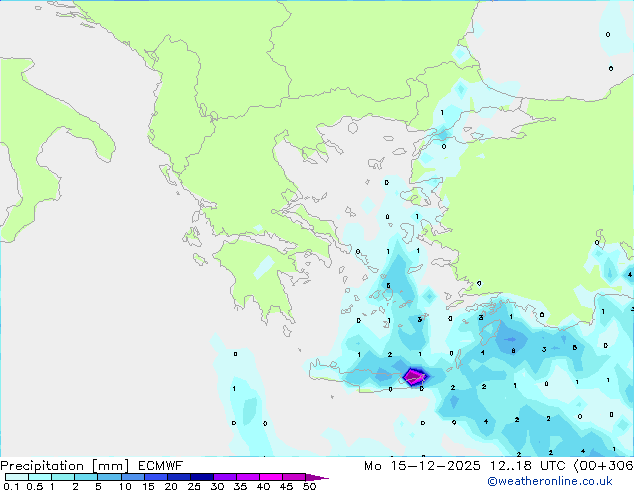
Task: Click the magenta precipitation maximum over eastern Crete
Action: coord(413,377)
